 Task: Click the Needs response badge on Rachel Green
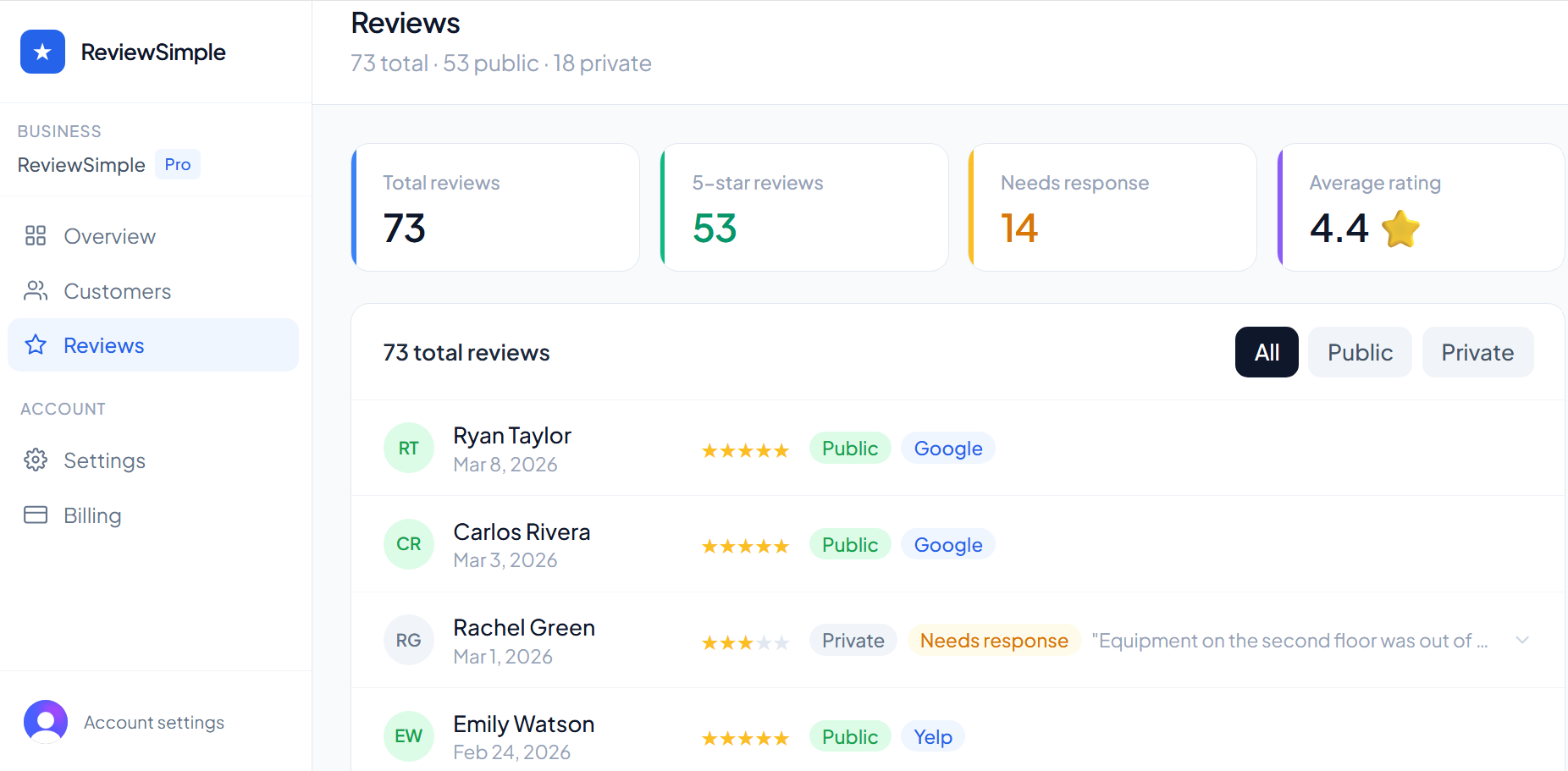[993, 641]
